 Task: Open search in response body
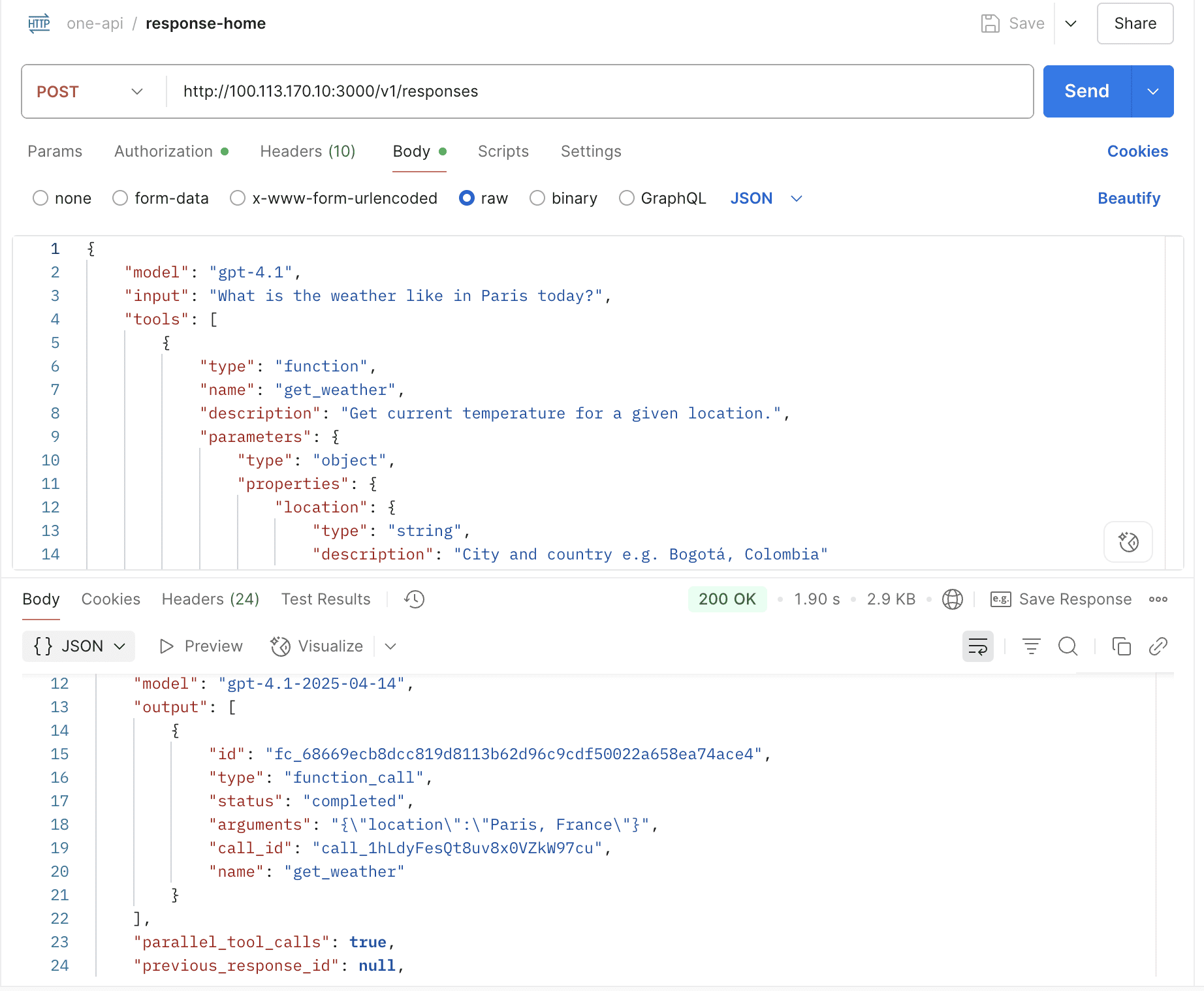pos(1068,646)
